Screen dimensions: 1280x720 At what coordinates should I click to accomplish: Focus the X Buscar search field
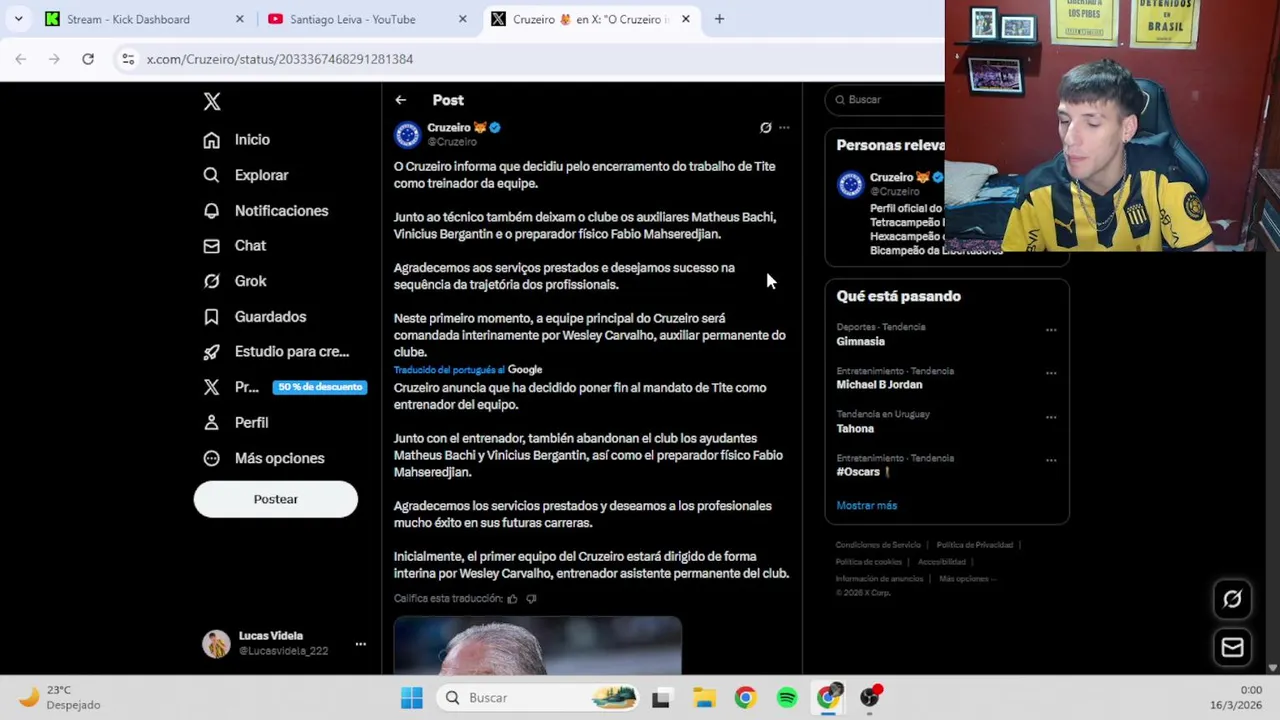(886, 100)
